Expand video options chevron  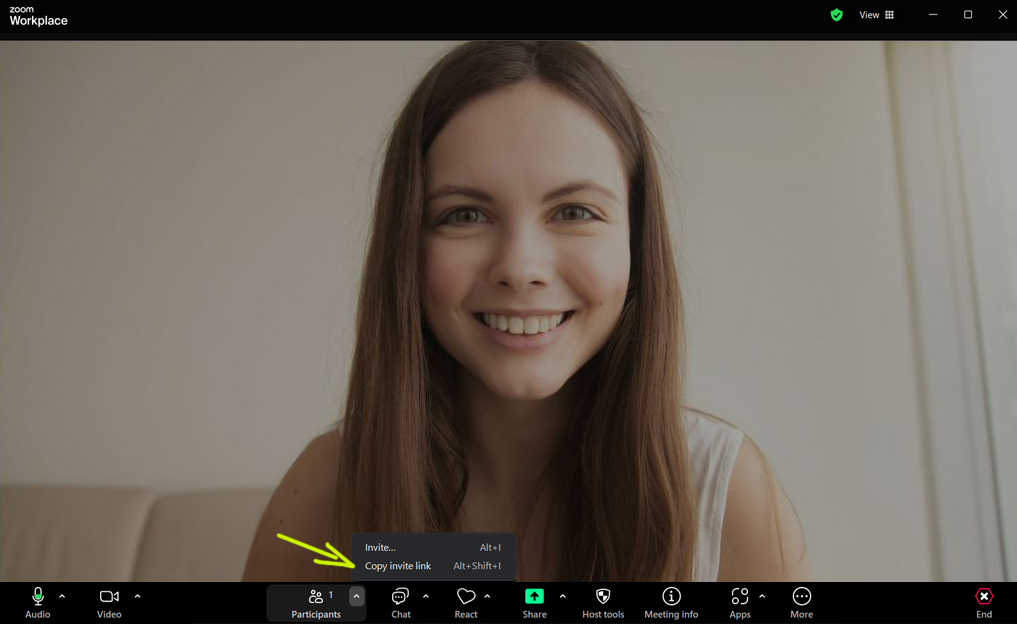pos(137,597)
